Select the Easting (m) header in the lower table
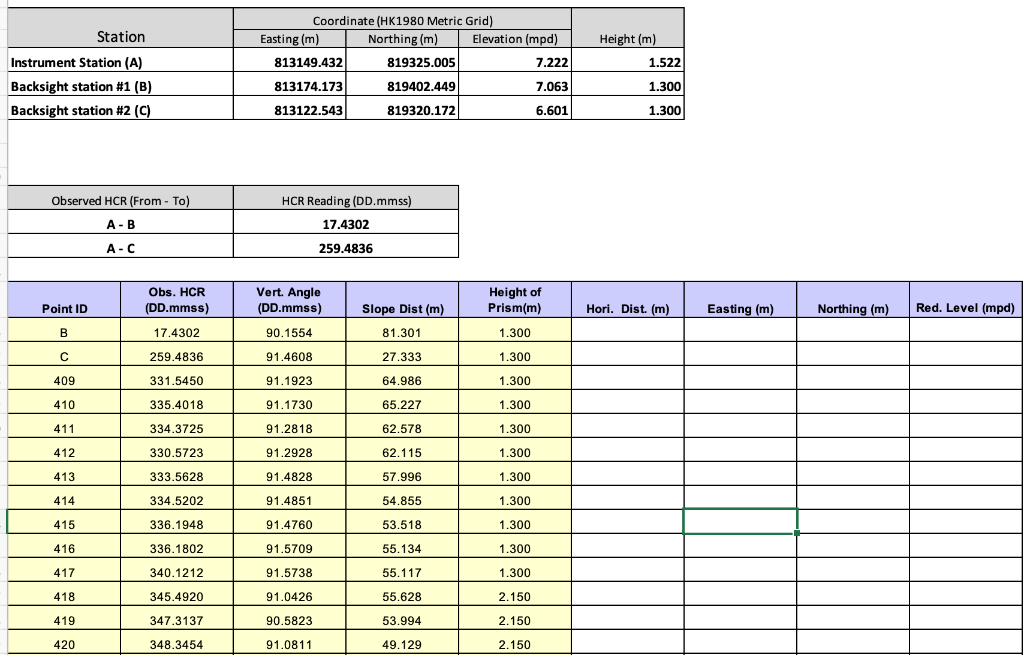 tap(740, 300)
